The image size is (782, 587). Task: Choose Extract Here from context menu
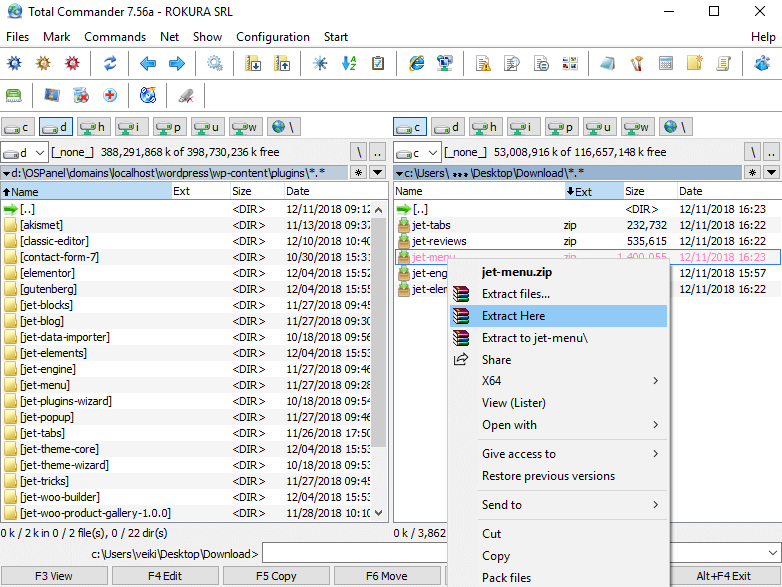click(558, 316)
